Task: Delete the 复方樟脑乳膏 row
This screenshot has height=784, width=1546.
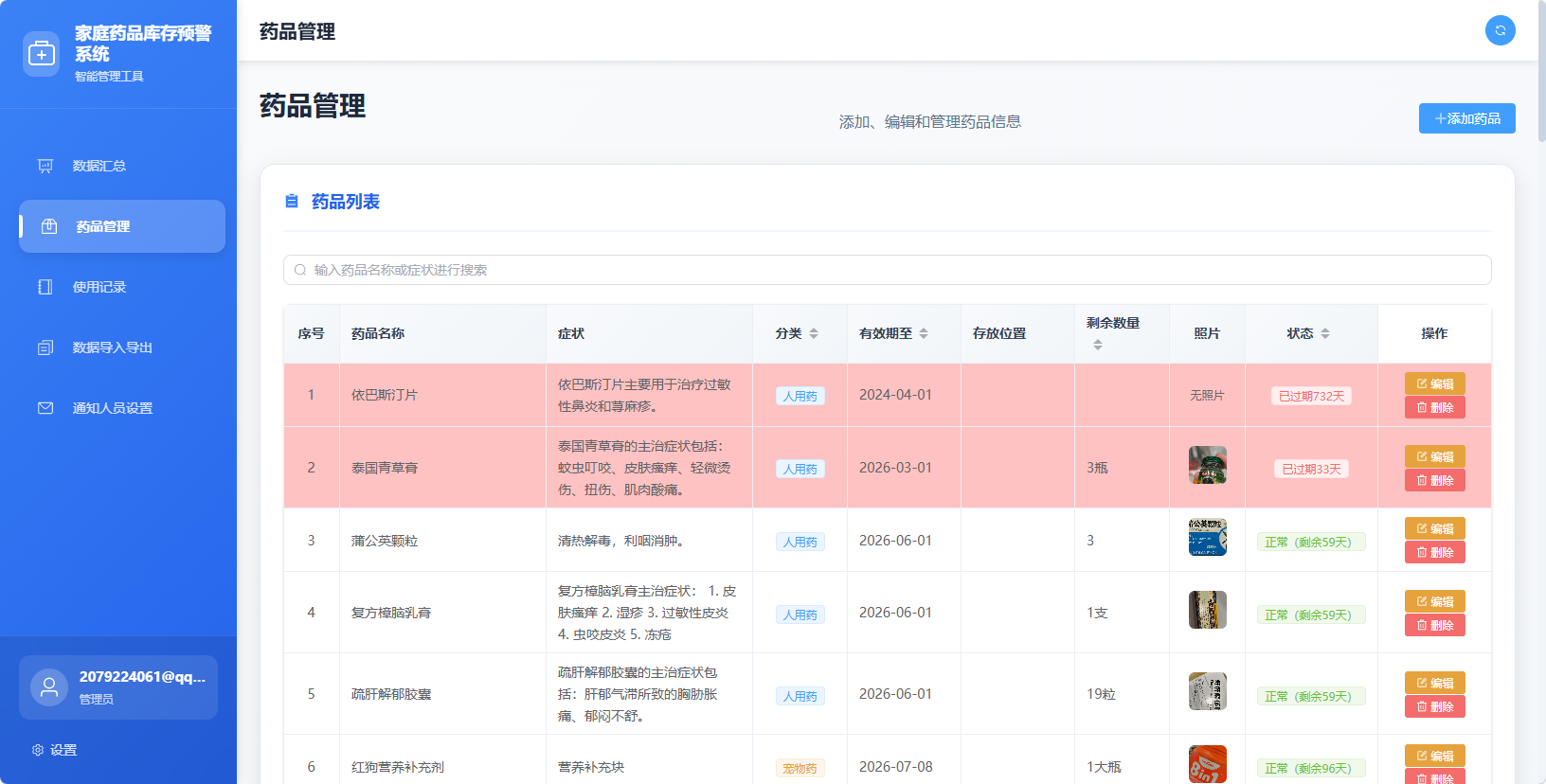Action: [x=1435, y=625]
